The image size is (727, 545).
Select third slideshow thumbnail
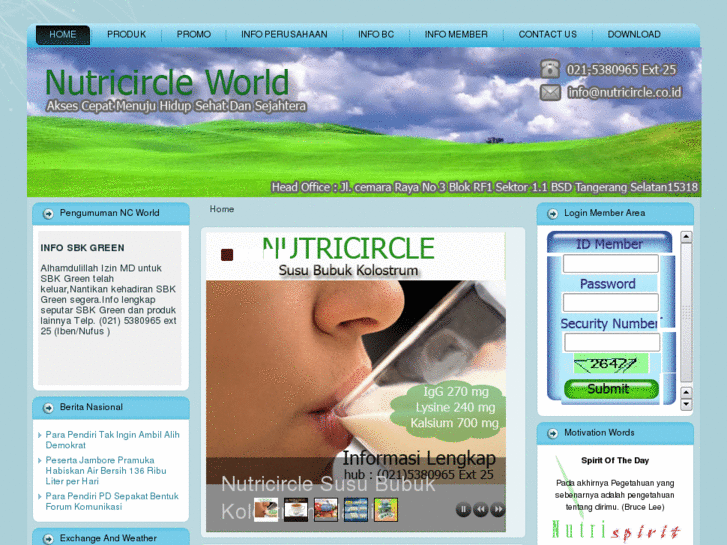[x=326, y=510]
